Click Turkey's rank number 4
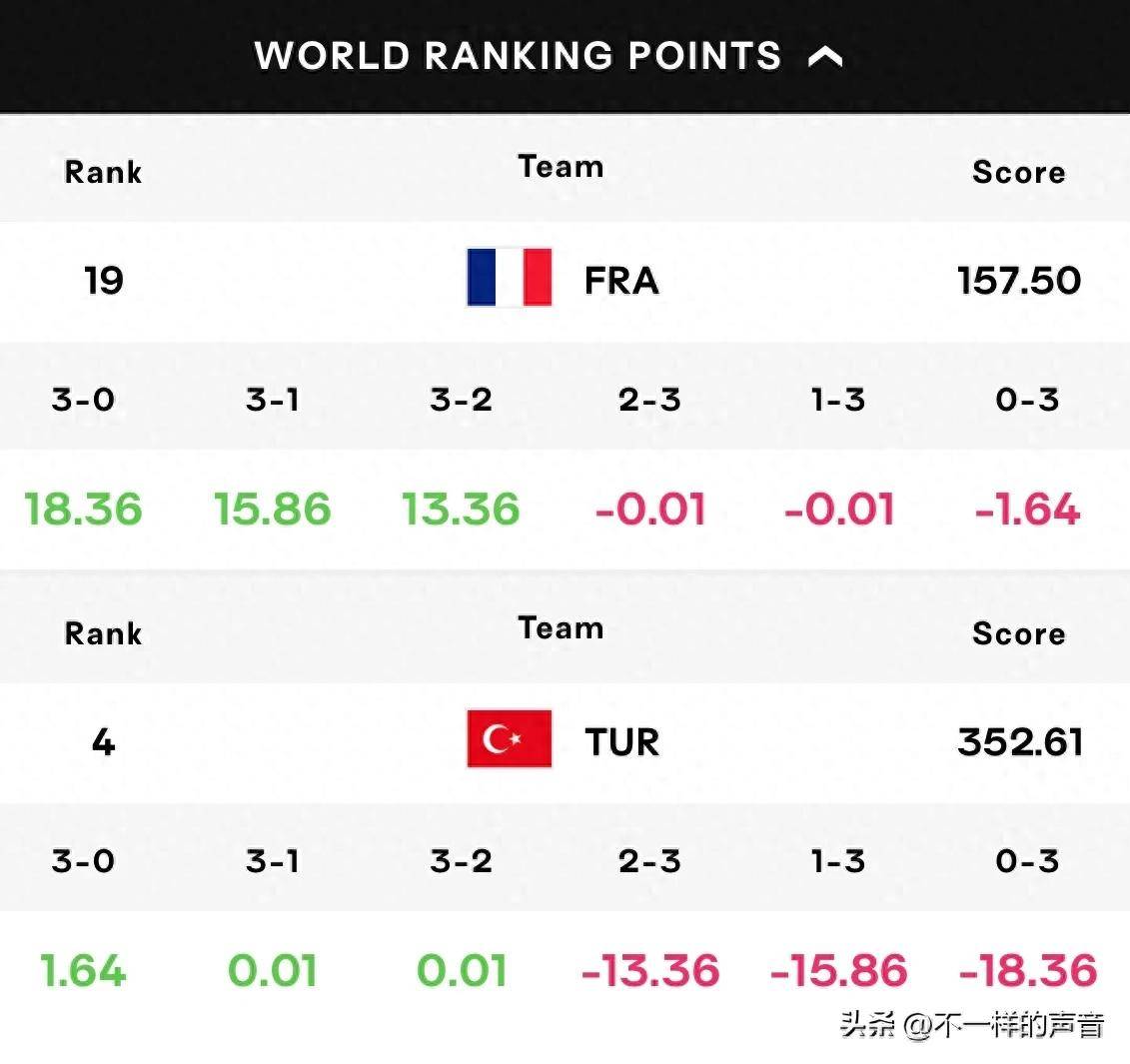 click(104, 741)
